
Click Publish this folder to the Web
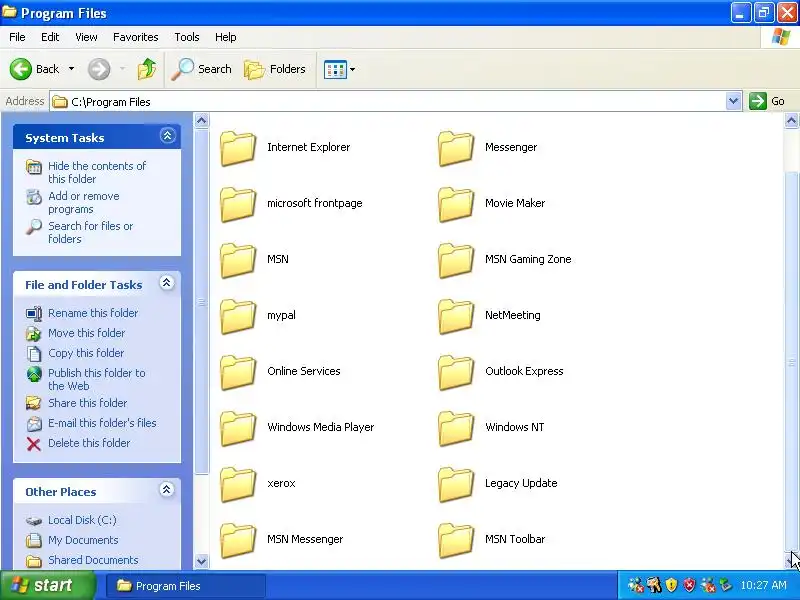click(97, 380)
